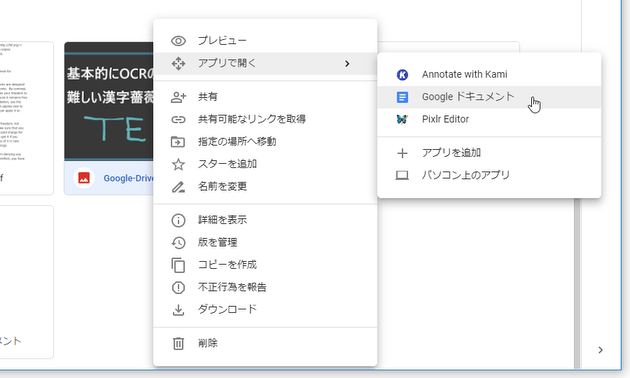Screen dimensions: 630x378
Task: Open with Pixlr Editor
Action: (x=489, y=119)
